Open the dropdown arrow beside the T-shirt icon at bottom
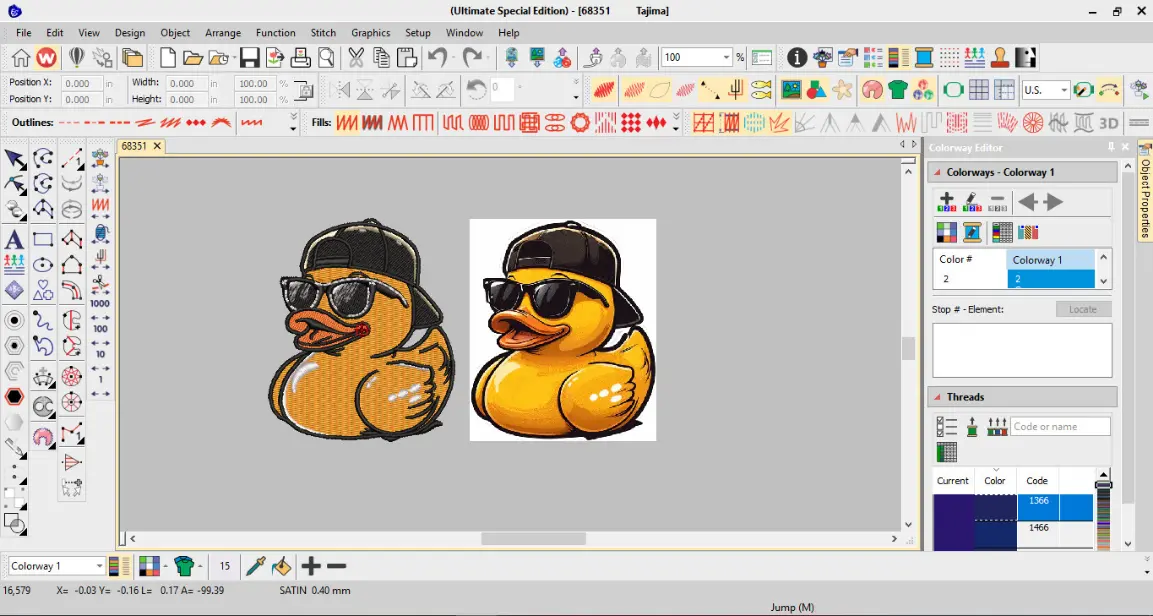Image resolution: width=1153 pixels, height=616 pixels. pos(200,566)
